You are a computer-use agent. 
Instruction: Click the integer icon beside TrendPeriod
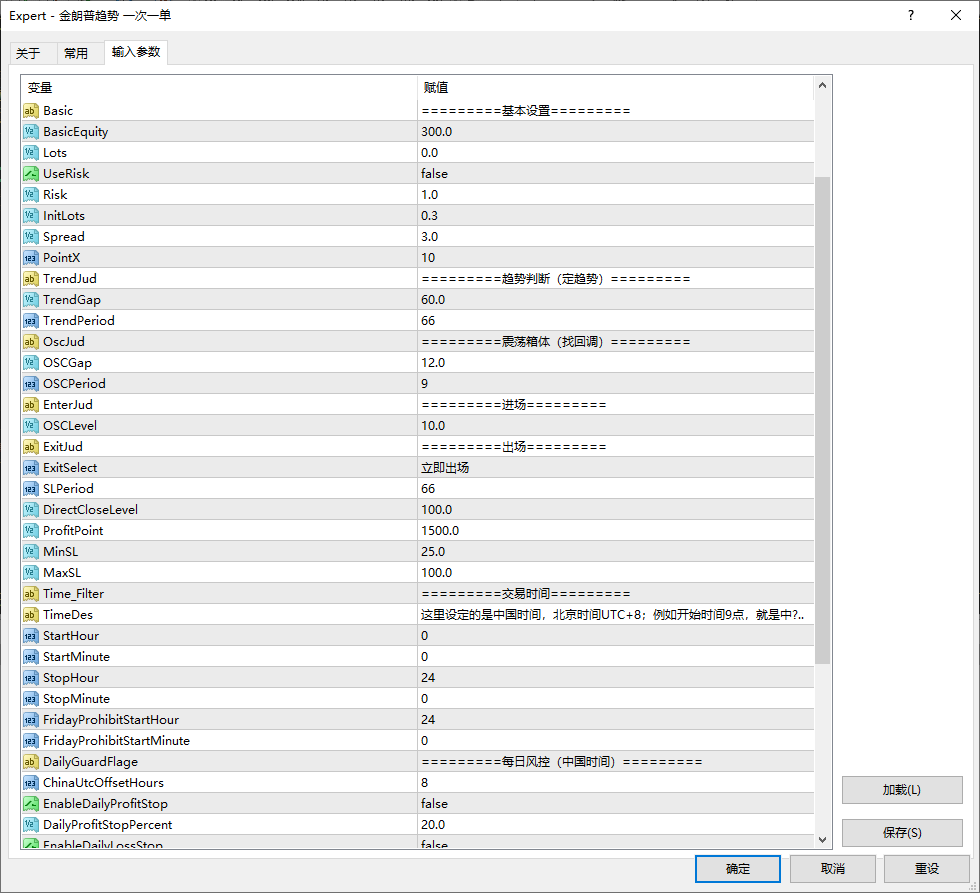coord(31,321)
